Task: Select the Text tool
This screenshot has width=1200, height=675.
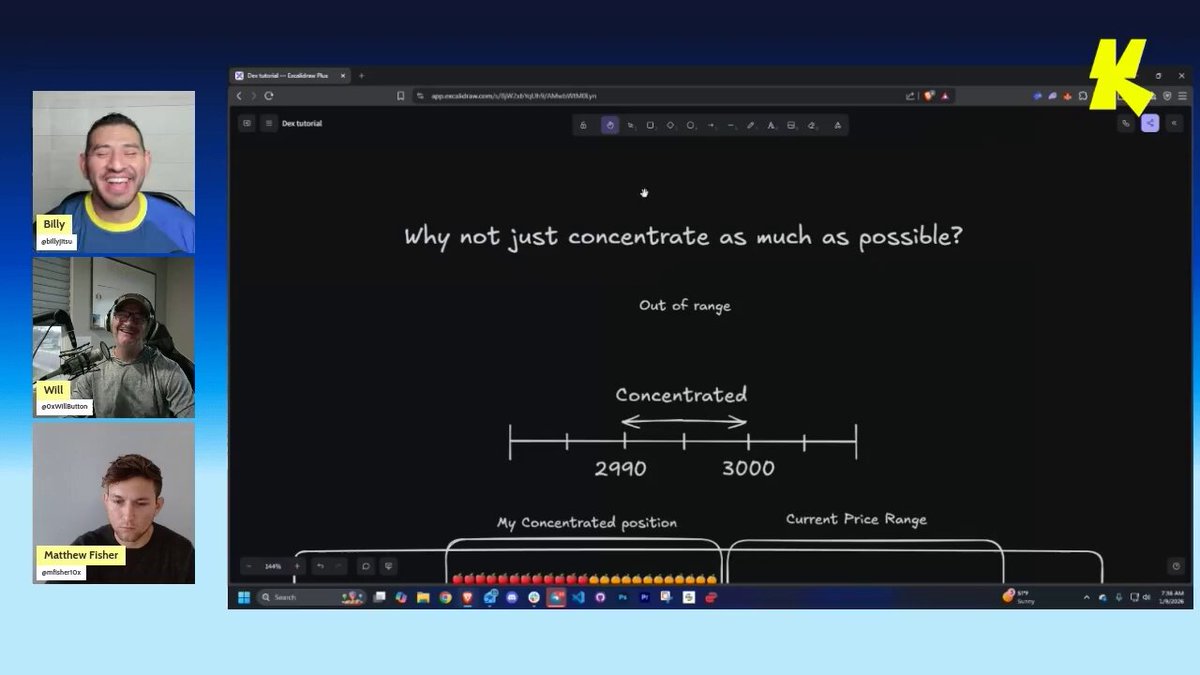Action: point(771,125)
